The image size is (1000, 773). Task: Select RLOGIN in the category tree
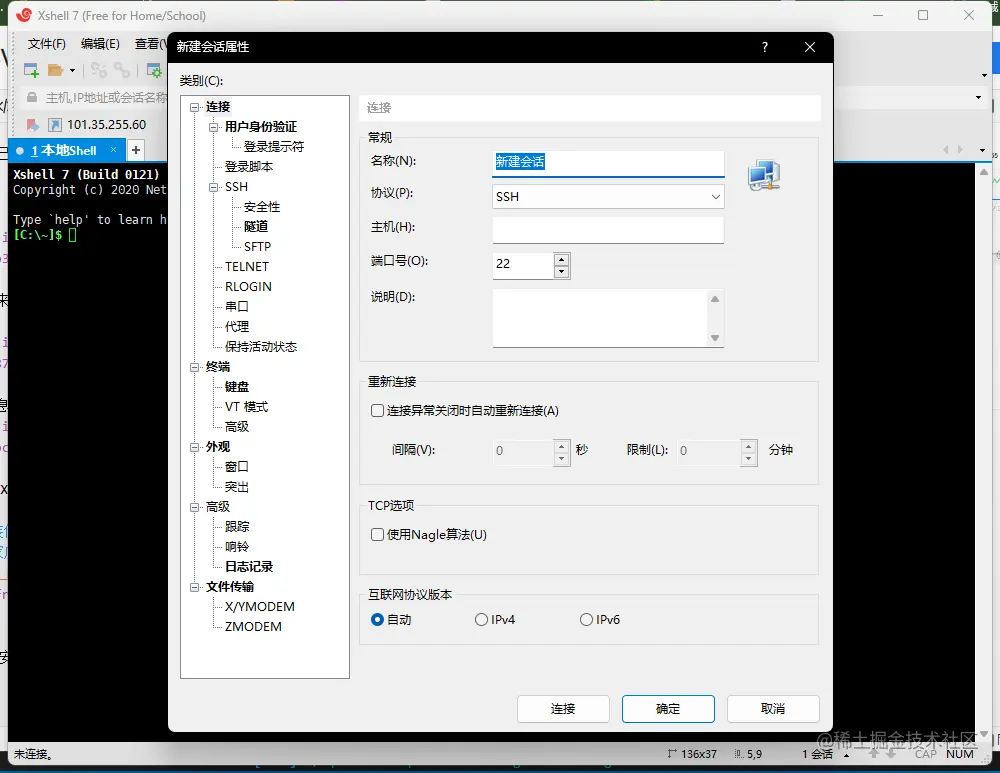[x=248, y=287]
